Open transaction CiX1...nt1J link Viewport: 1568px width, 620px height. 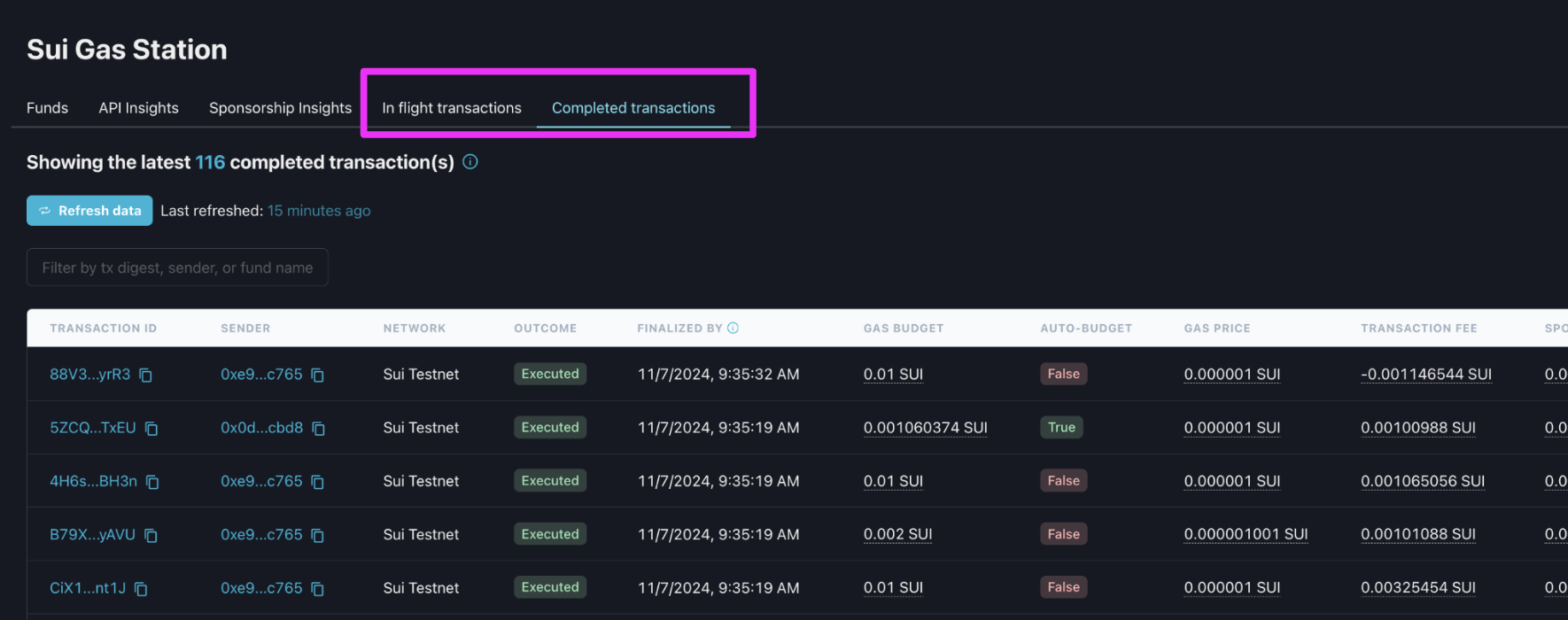[x=88, y=588]
